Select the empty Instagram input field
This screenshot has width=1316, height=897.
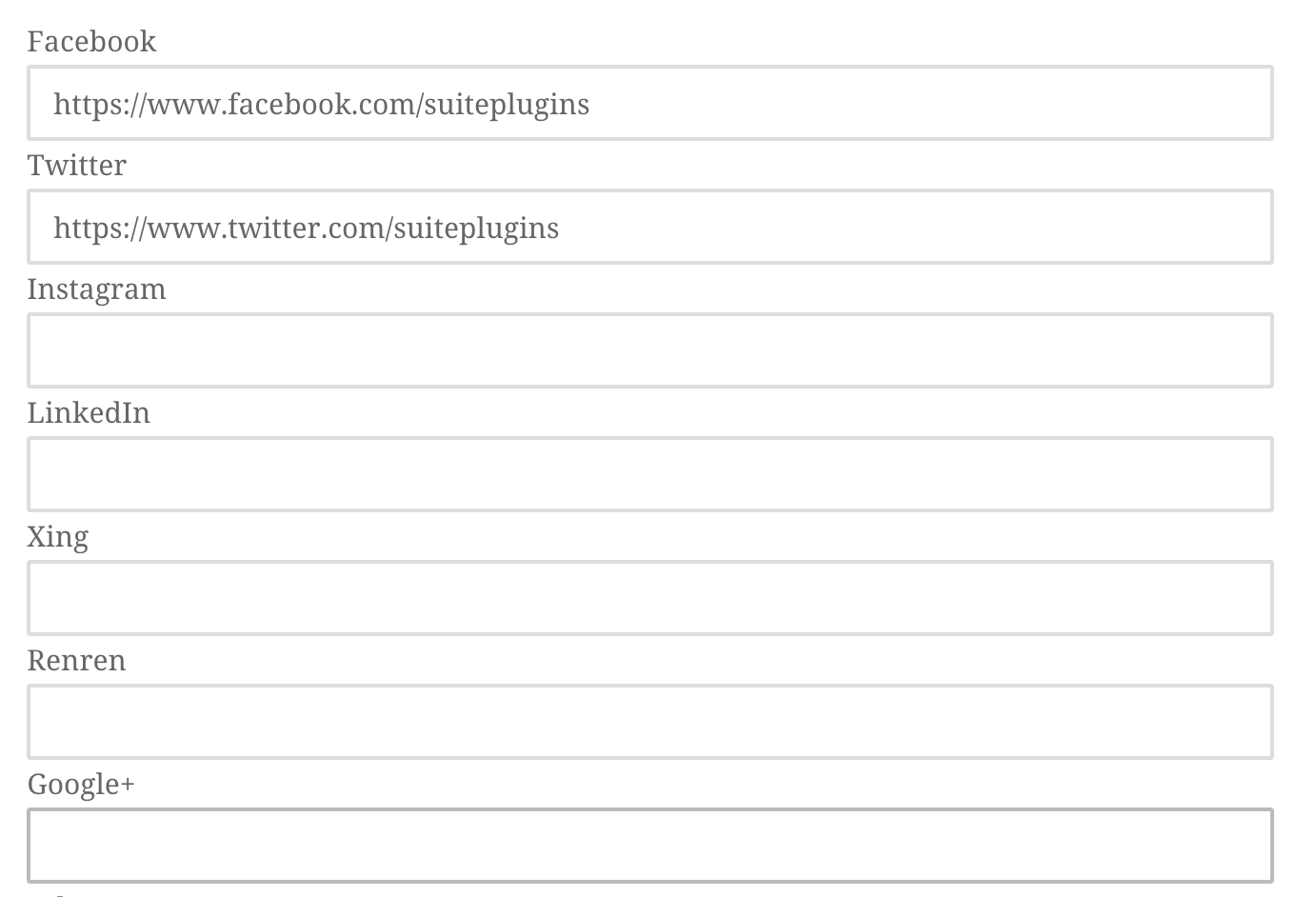pos(650,350)
